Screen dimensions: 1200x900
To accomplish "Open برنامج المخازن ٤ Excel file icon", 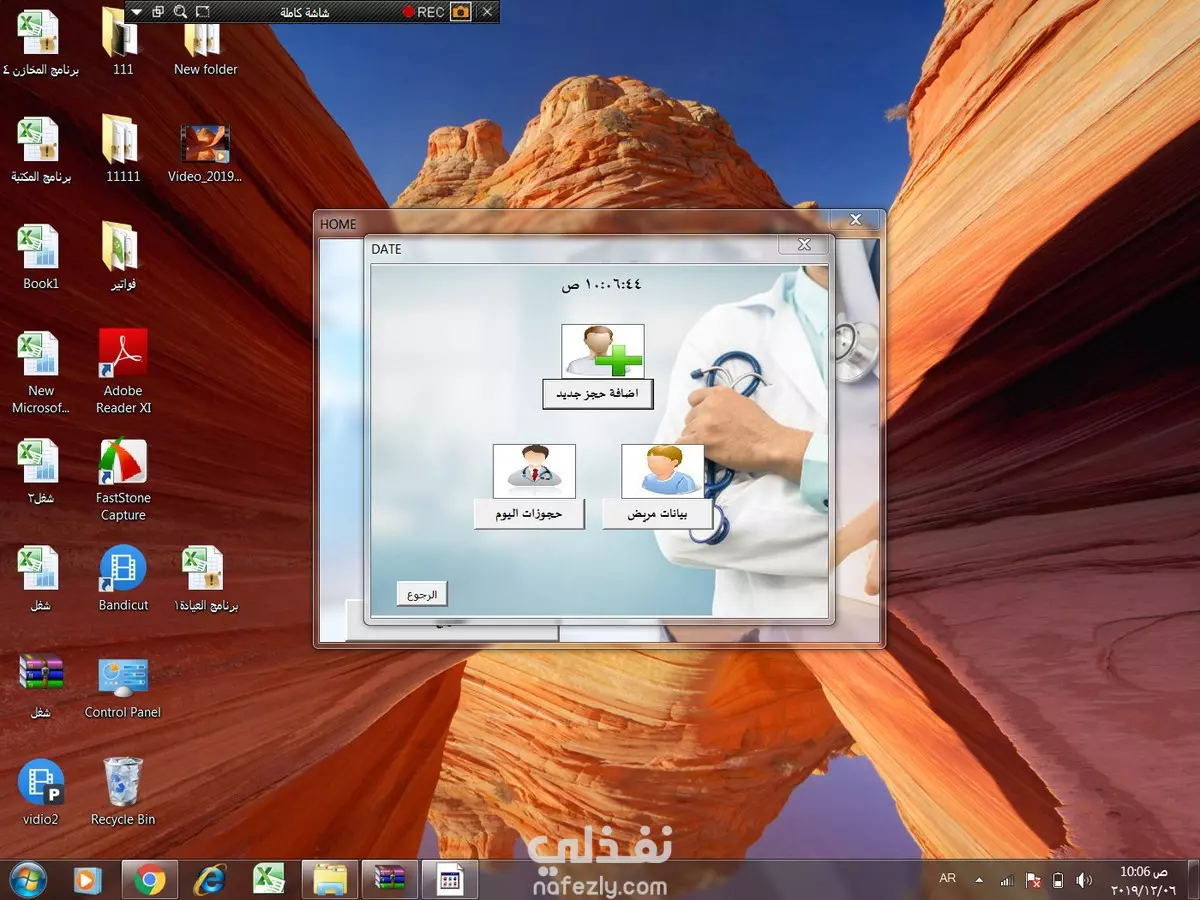I will point(41,43).
